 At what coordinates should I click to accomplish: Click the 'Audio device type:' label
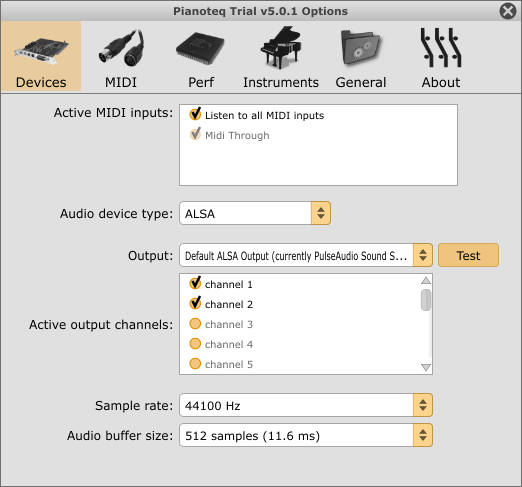click(x=117, y=213)
